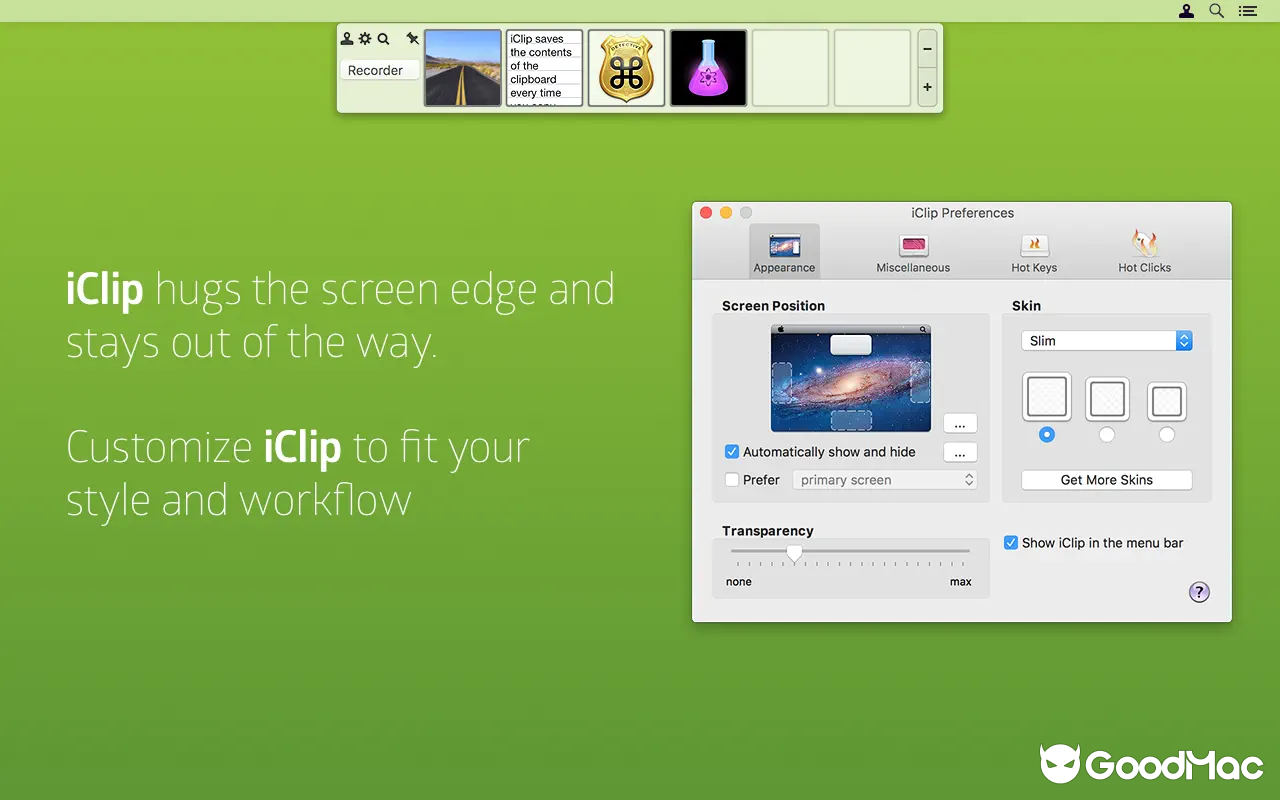Uncheck Show iClip in the menu bar
The image size is (1280, 800).
click(1011, 543)
